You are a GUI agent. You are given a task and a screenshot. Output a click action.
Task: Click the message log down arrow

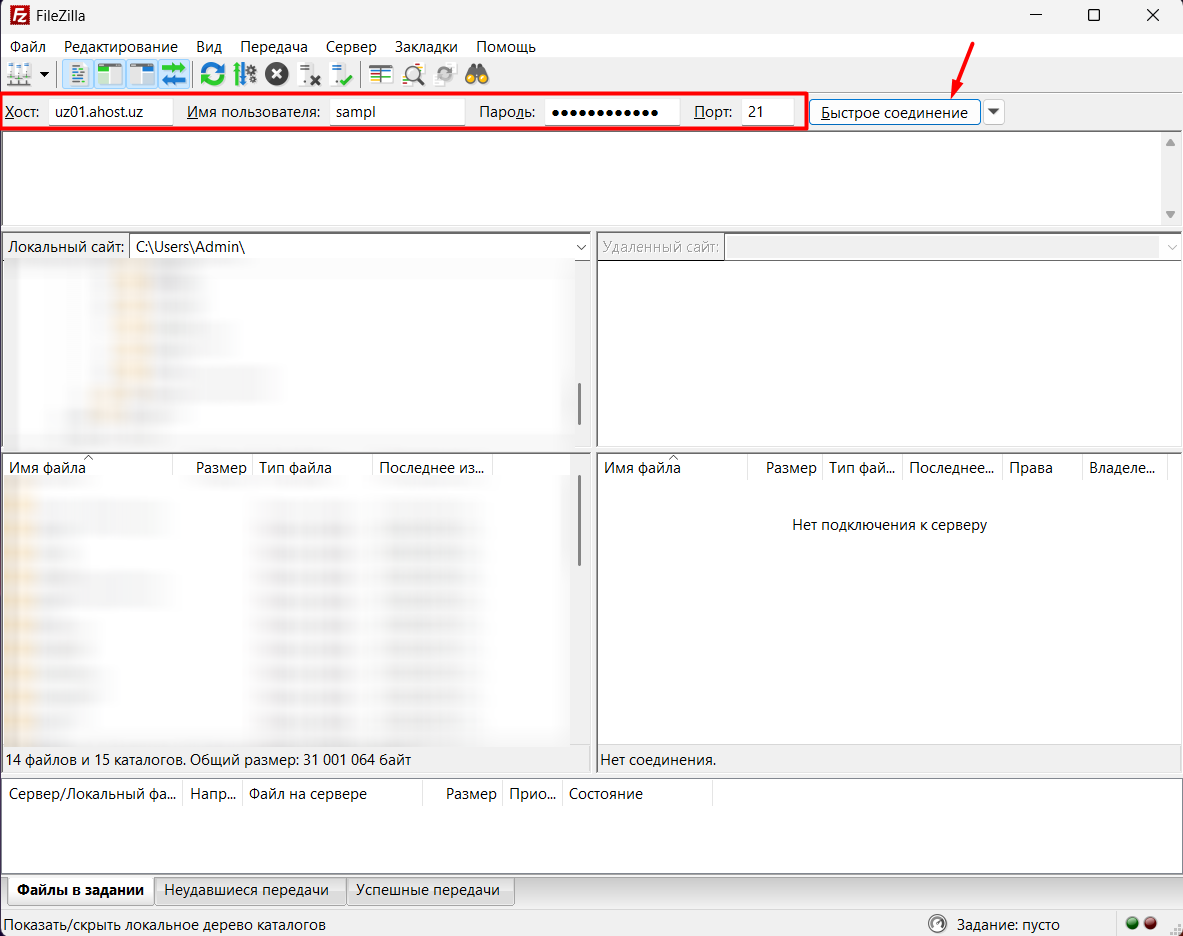click(x=1170, y=215)
